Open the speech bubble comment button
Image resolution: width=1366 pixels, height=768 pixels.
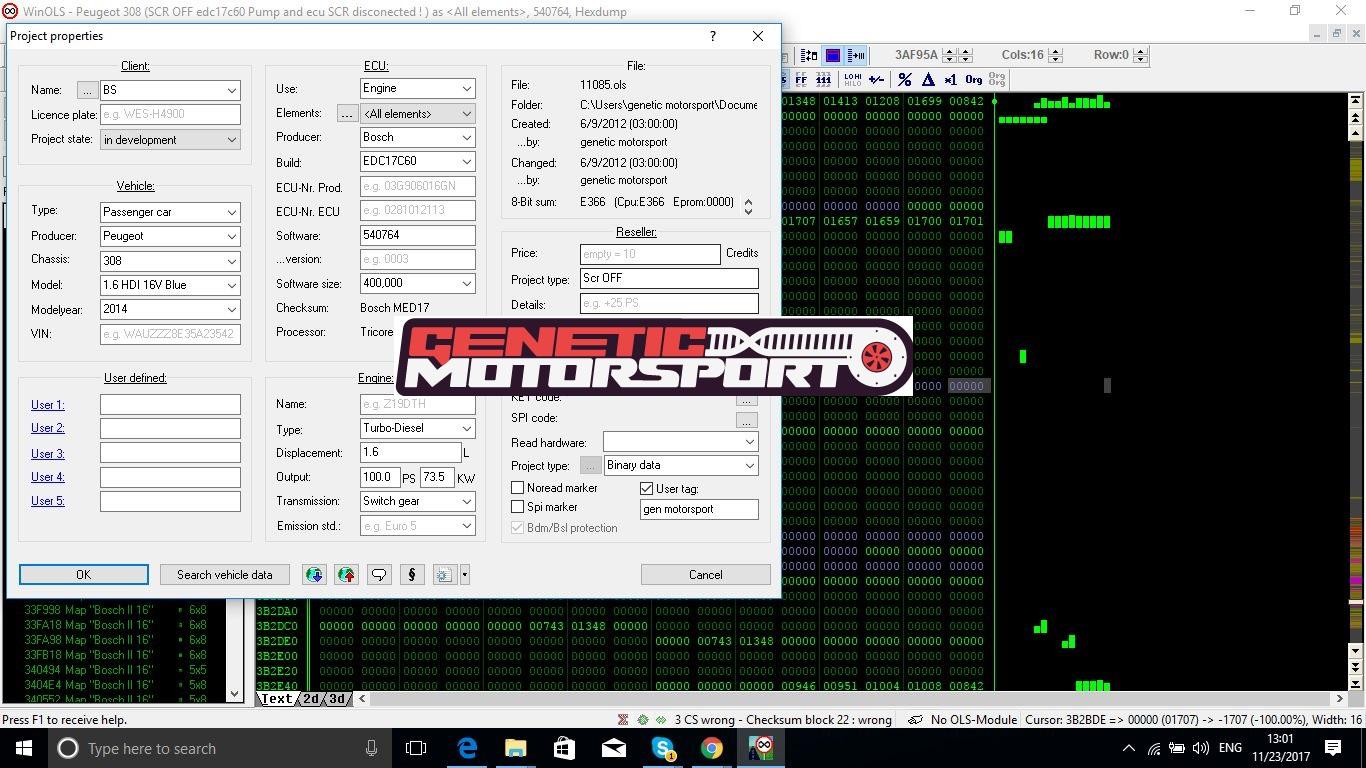[x=379, y=575]
